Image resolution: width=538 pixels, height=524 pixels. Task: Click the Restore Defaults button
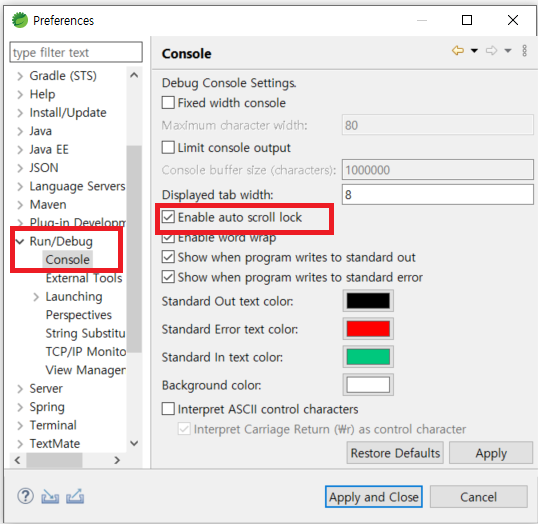click(x=395, y=453)
